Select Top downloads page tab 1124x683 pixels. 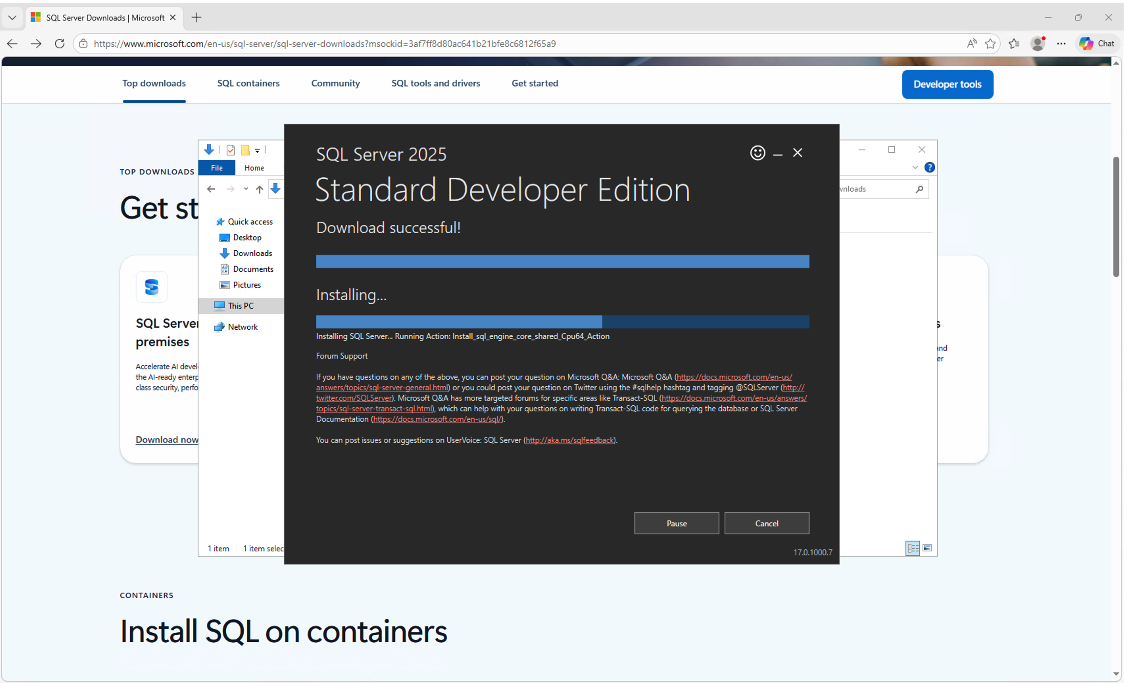coord(154,83)
